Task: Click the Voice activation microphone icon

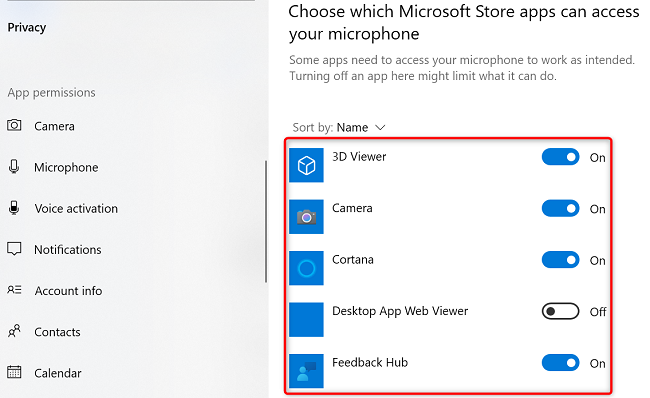Action: [14, 208]
